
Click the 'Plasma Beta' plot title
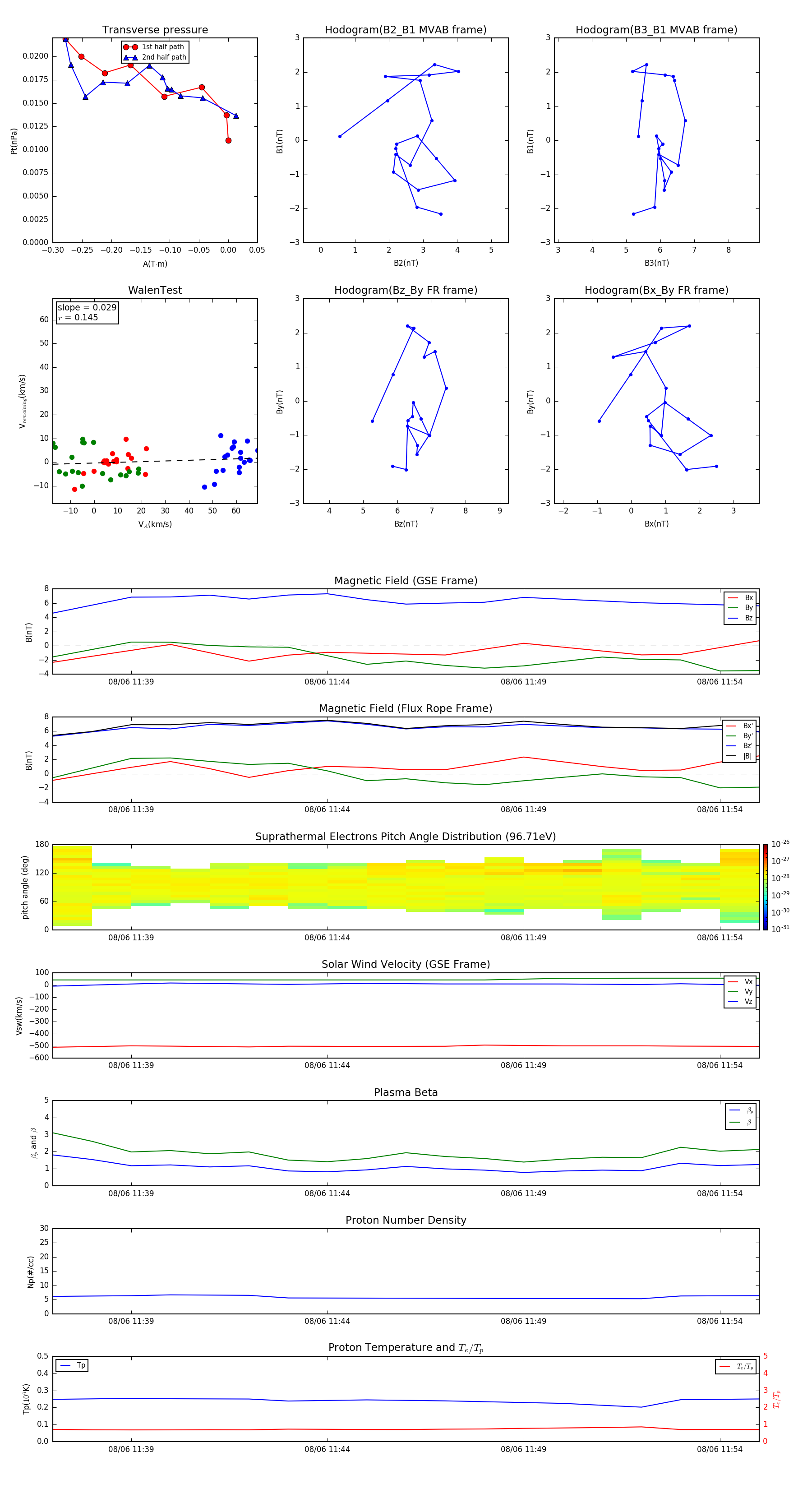click(406, 1093)
